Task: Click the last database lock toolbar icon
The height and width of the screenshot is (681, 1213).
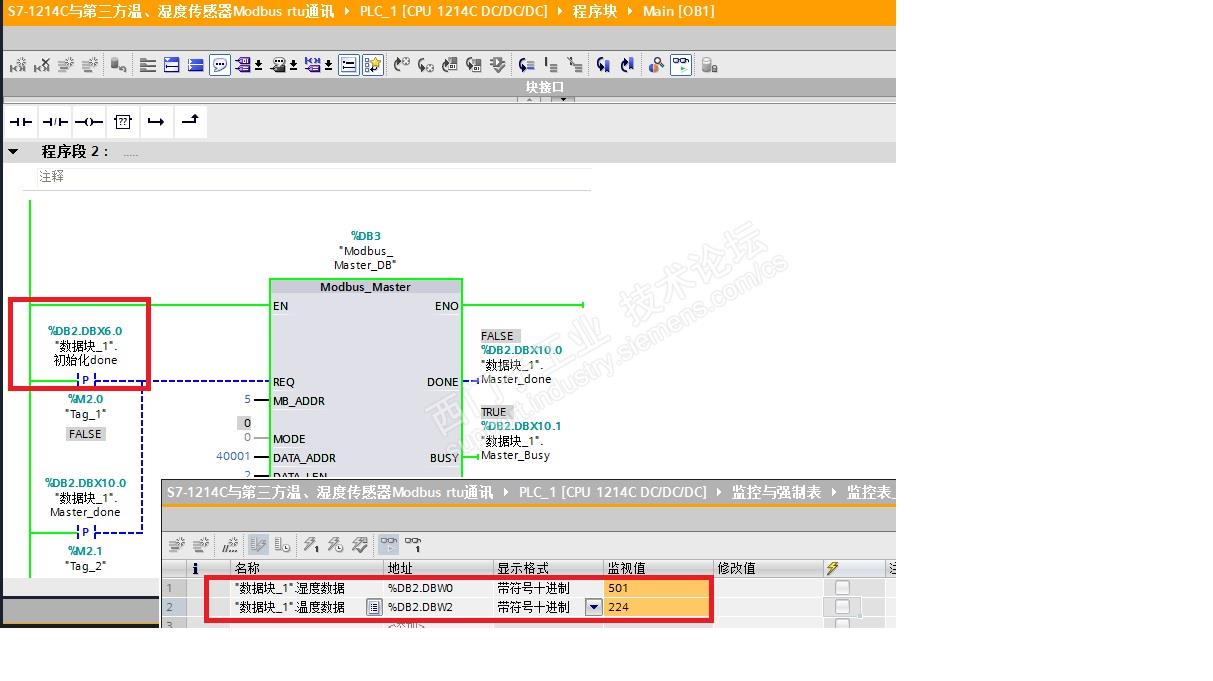Action: (x=708, y=65)
